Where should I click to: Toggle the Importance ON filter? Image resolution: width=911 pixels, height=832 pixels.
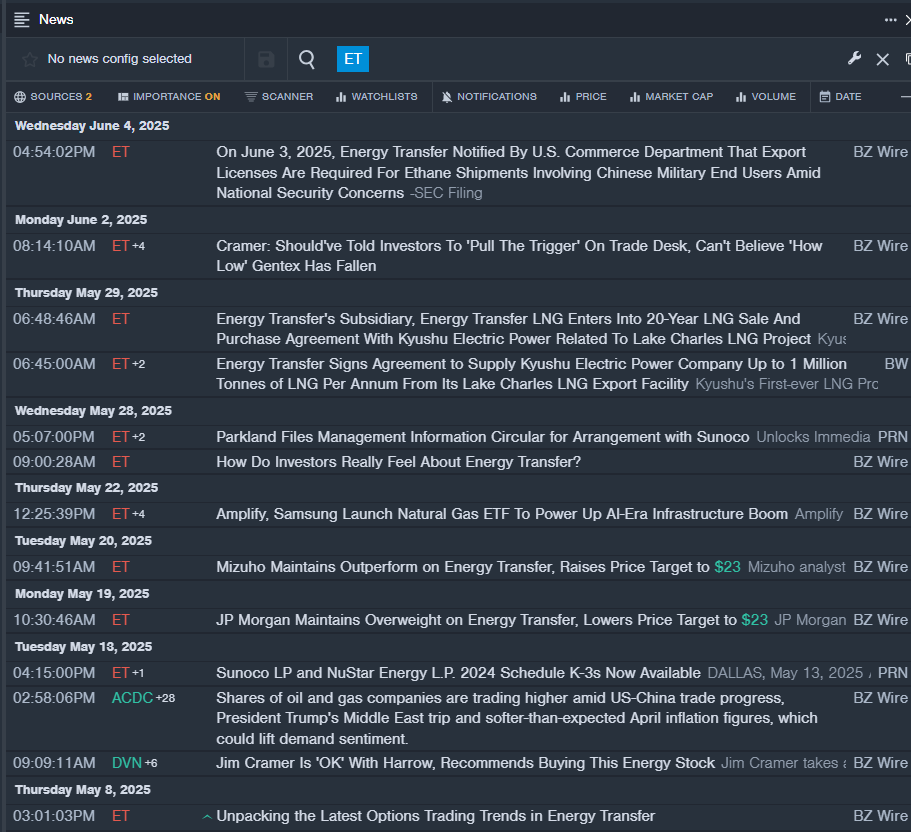tap(169, 96)
